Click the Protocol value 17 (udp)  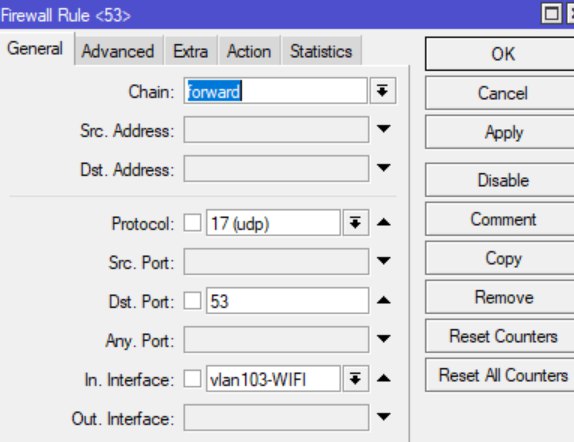tap(273, 223)
